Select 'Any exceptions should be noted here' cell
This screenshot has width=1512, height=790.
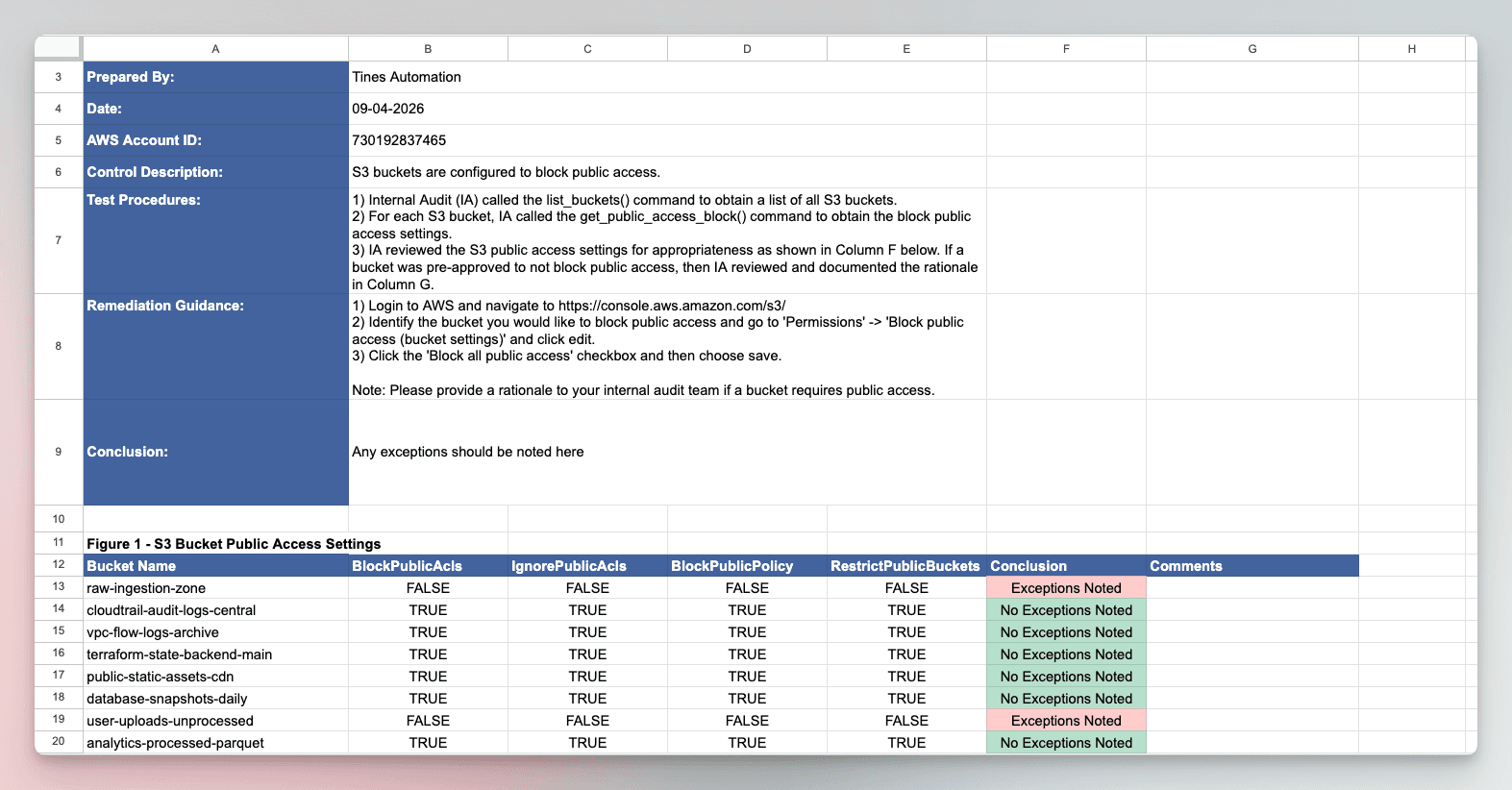tap(667, 452)
